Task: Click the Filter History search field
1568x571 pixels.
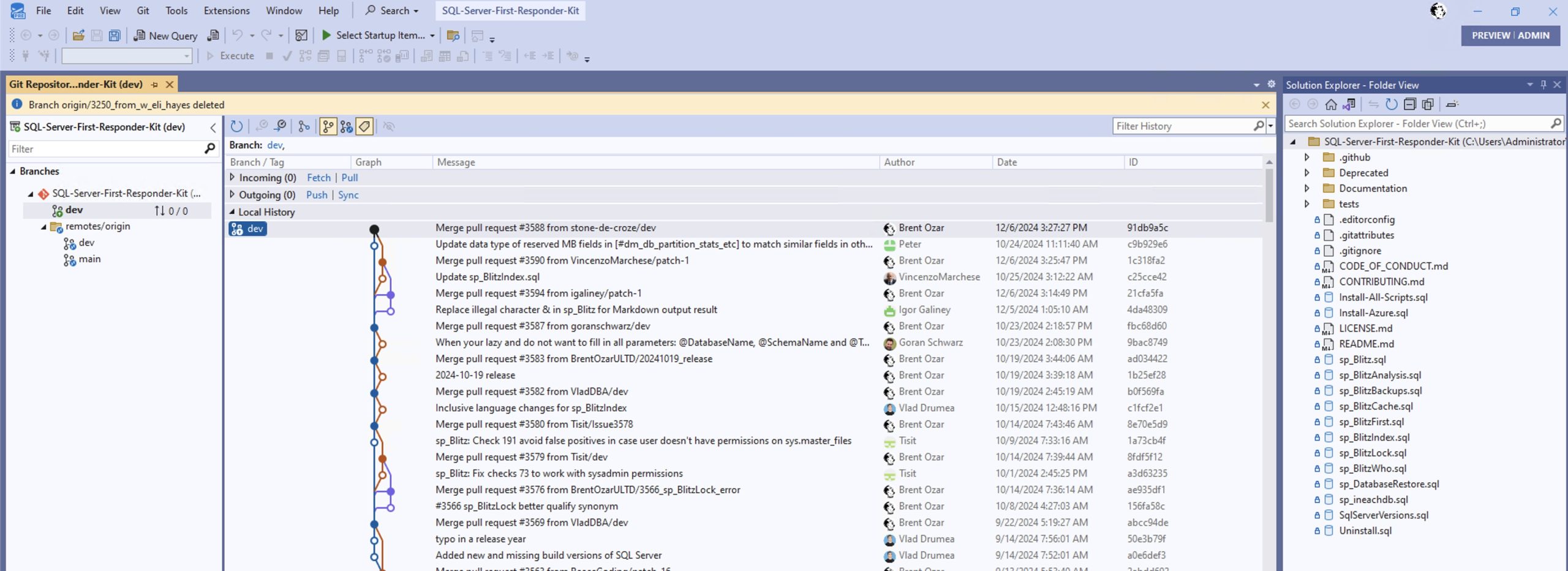Action: click(1182, 126)
